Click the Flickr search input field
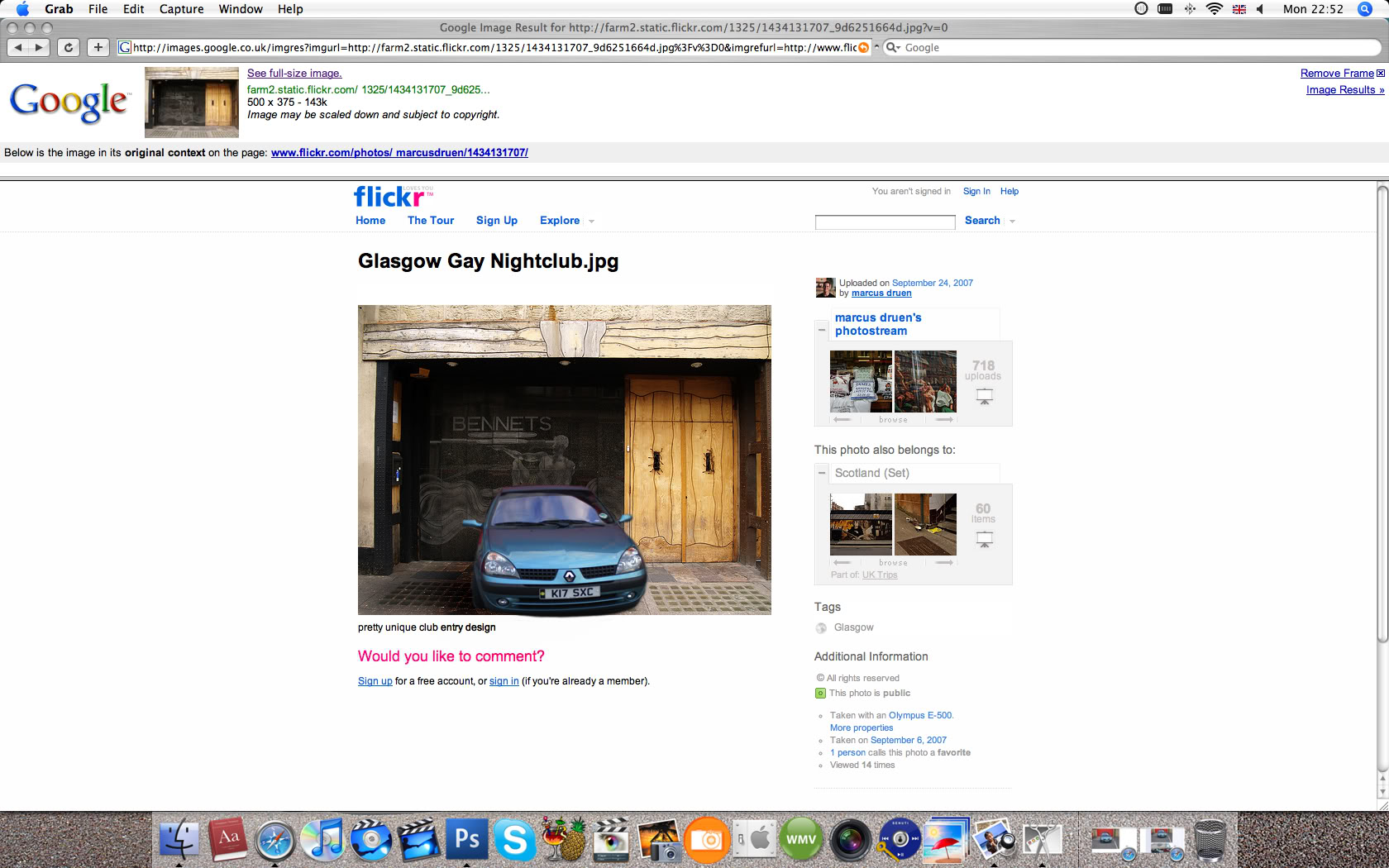Screen dimensions: 1389x868 pos(885,222)
